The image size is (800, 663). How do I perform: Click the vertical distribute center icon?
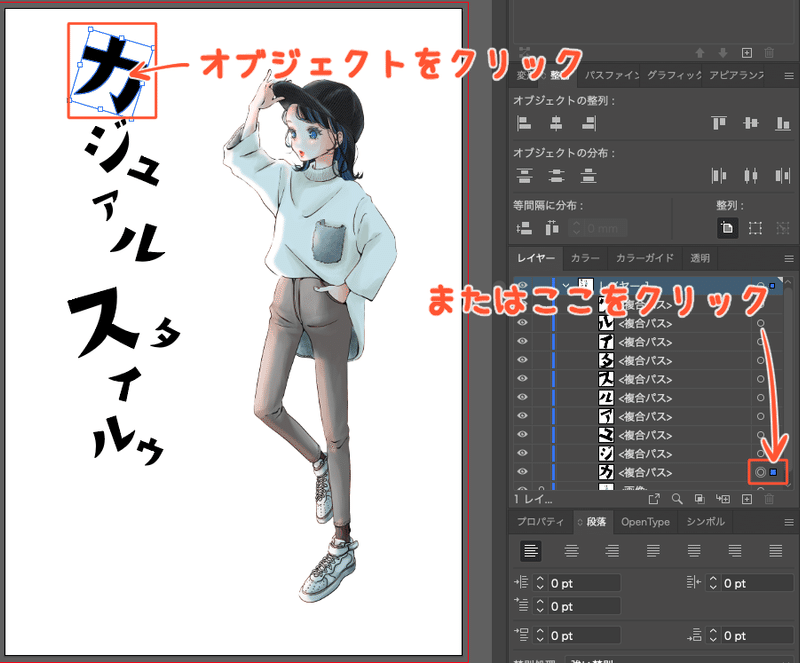555,177
